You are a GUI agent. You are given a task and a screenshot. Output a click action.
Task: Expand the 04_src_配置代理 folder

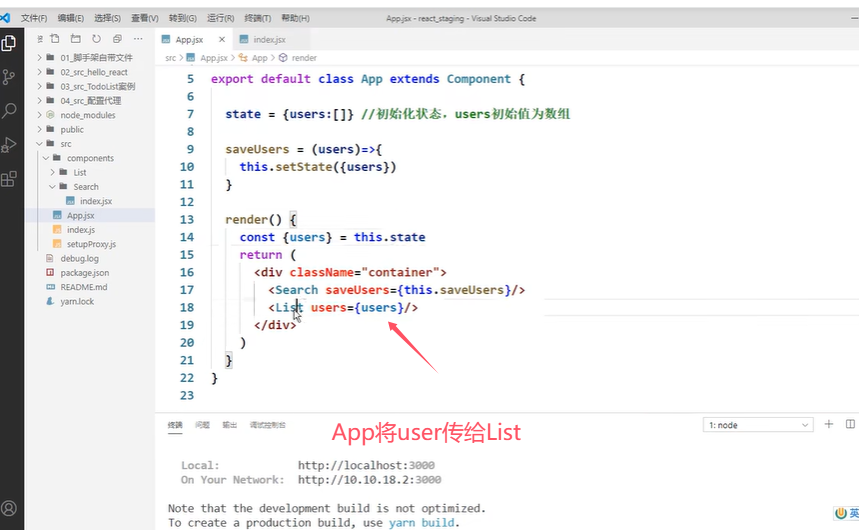tap(90, 100)
